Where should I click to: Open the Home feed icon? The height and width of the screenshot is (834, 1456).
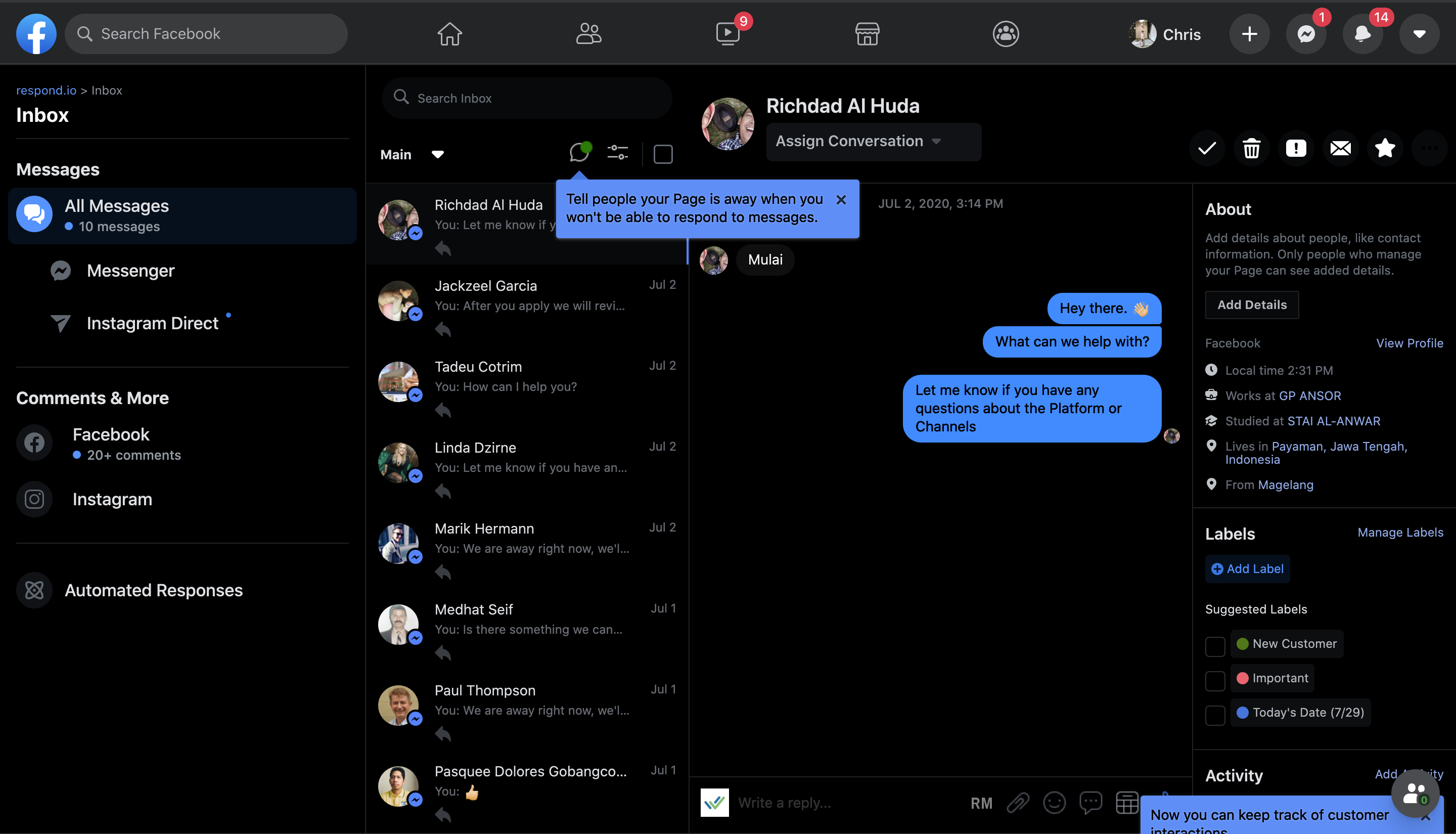point(449,34)
